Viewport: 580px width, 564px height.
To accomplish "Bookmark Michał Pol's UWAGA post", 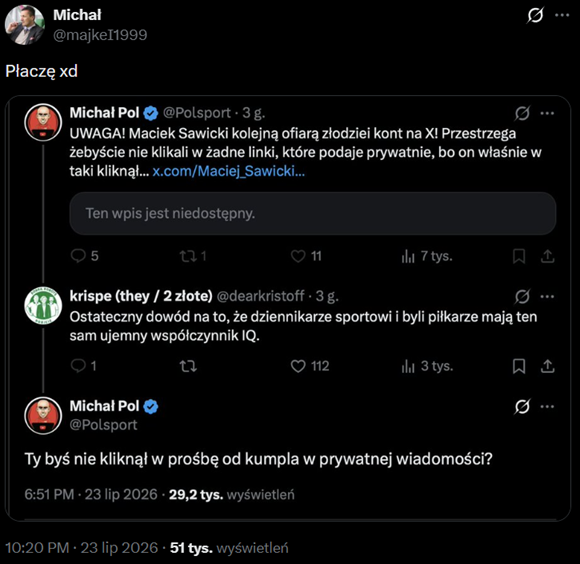I will pyautogui.click(x=519, y=256).
